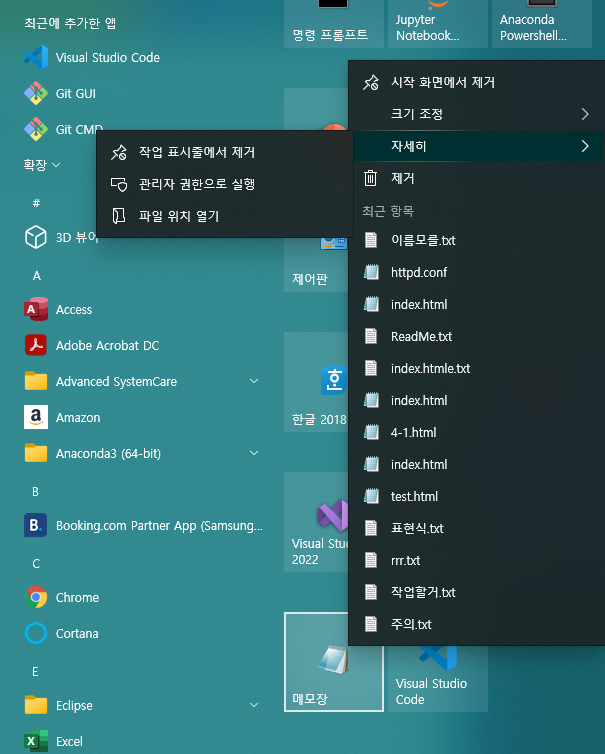Expand the Advanced SystemCare folder
The height and width of the screenshot is (754, 605).
254,381
